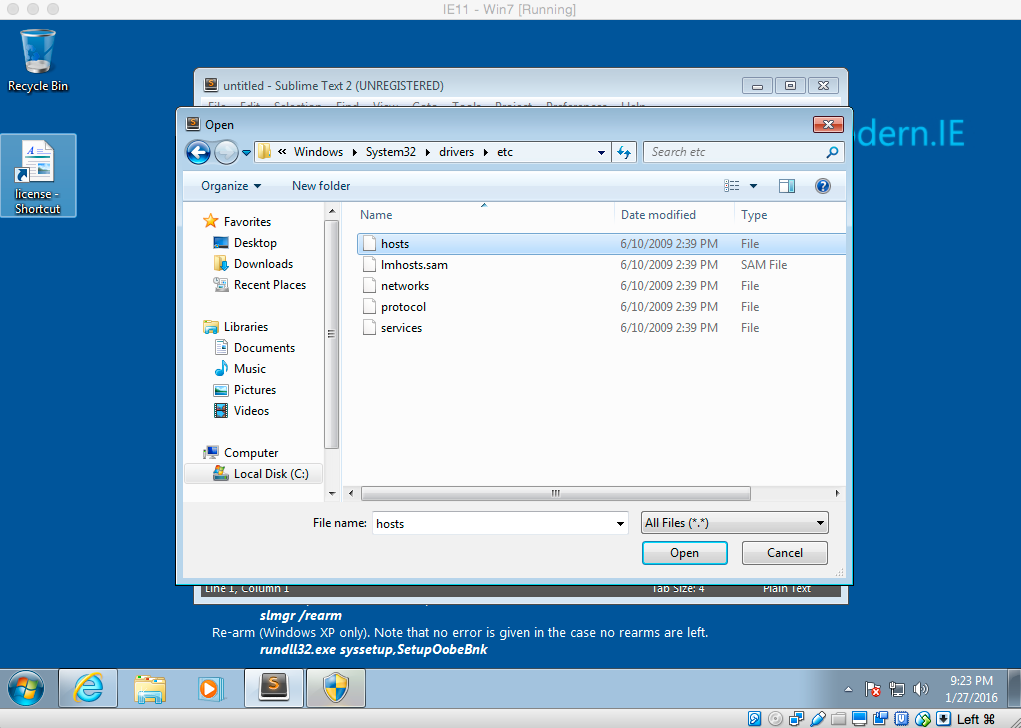Jump to the Windows folder in the breadcrumb
Screen dimensions: 1021x728
318,152
